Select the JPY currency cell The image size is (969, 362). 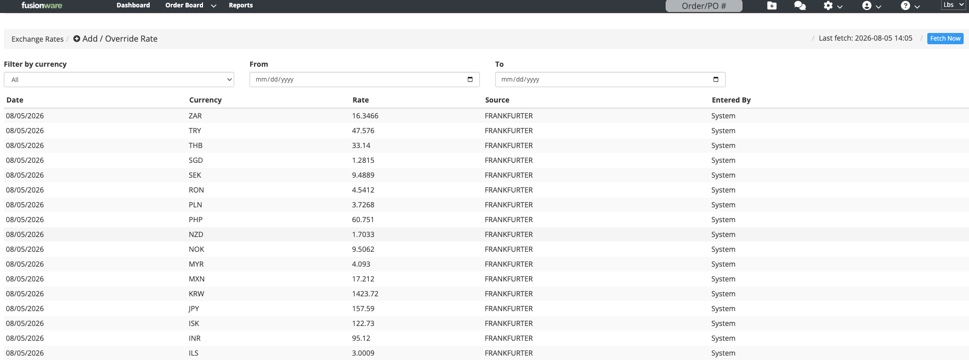tap(195, 309)
